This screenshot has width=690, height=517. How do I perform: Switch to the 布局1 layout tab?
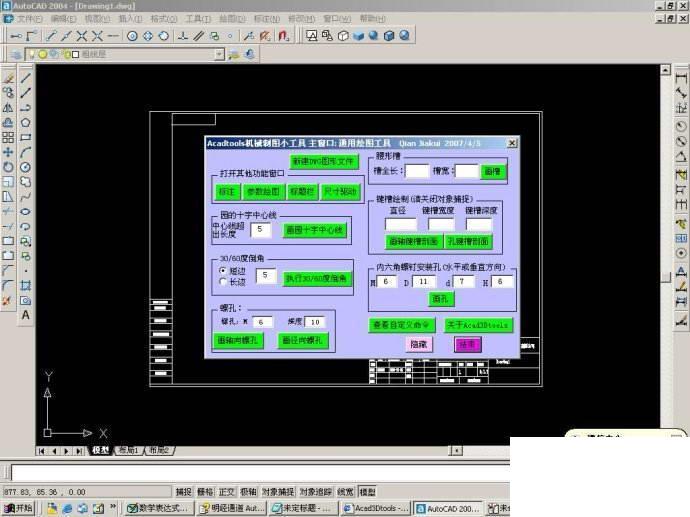129,450
